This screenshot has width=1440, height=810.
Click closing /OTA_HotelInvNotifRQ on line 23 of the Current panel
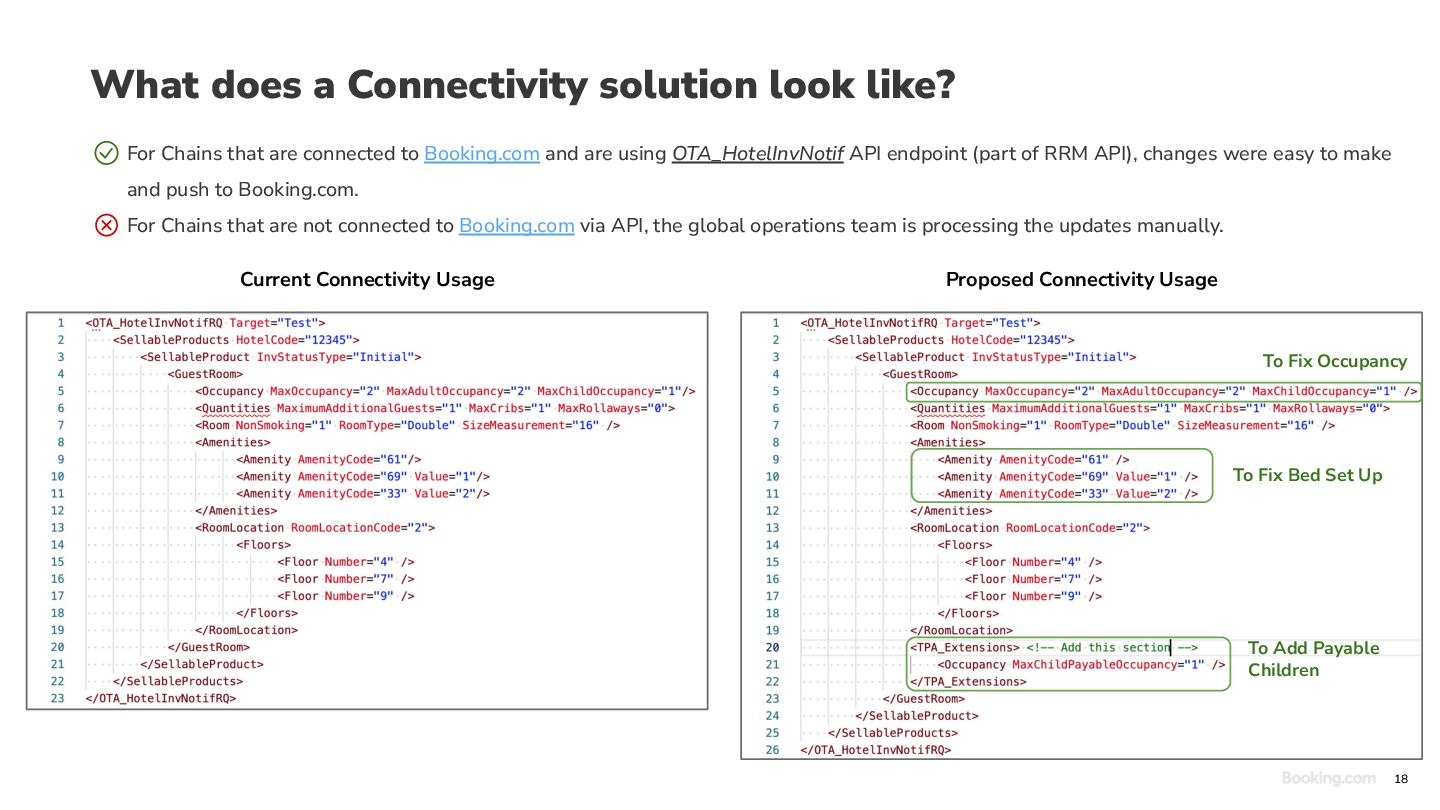[161, 698]
